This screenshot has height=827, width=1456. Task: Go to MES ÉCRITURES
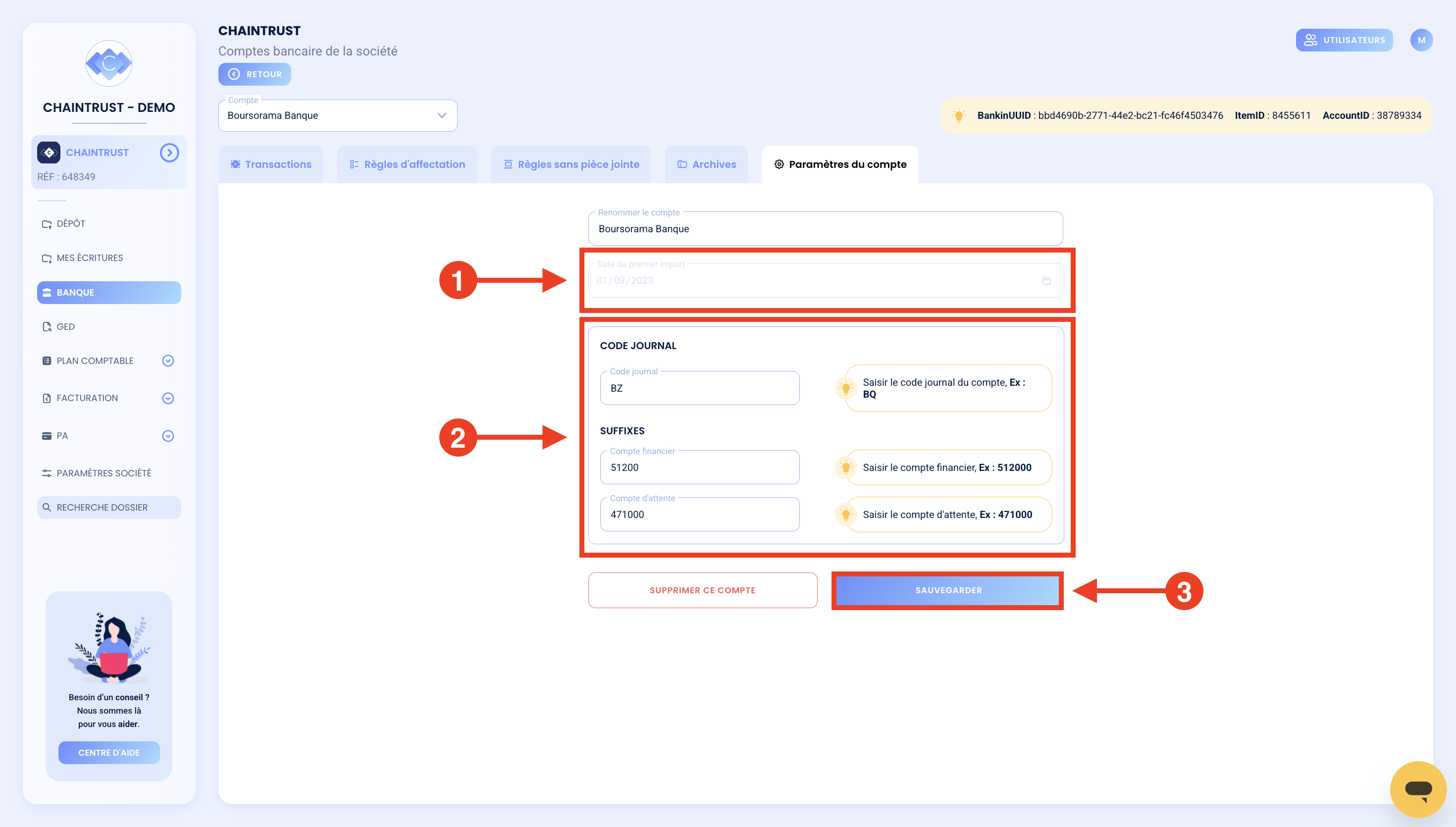pos(108,258)
